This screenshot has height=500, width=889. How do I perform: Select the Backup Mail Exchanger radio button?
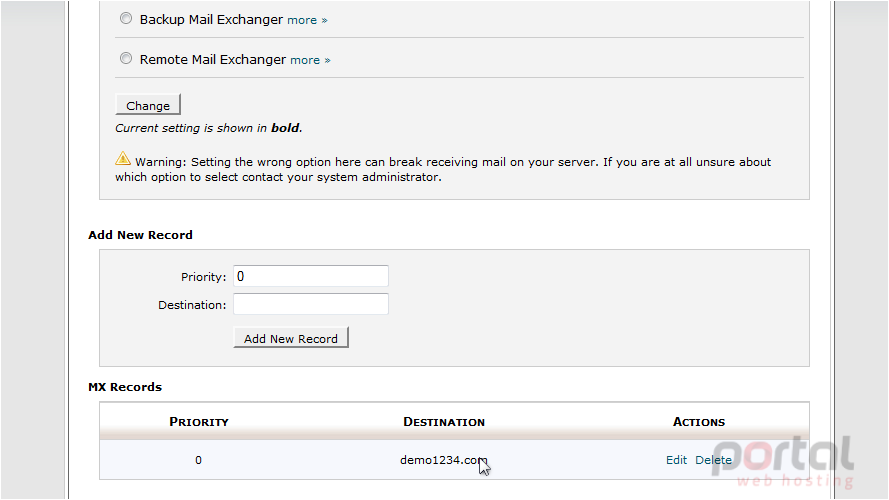(x=126, y=19)
